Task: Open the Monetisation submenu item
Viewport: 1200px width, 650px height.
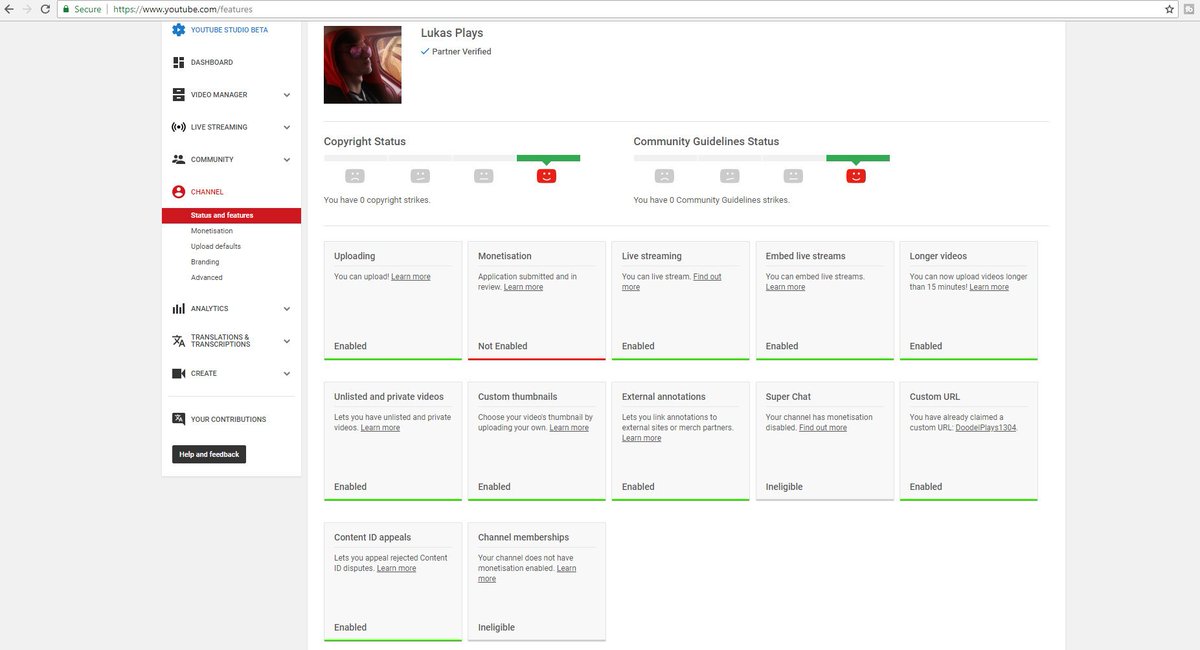Action: pyautogui.click(x=212, y=231)
